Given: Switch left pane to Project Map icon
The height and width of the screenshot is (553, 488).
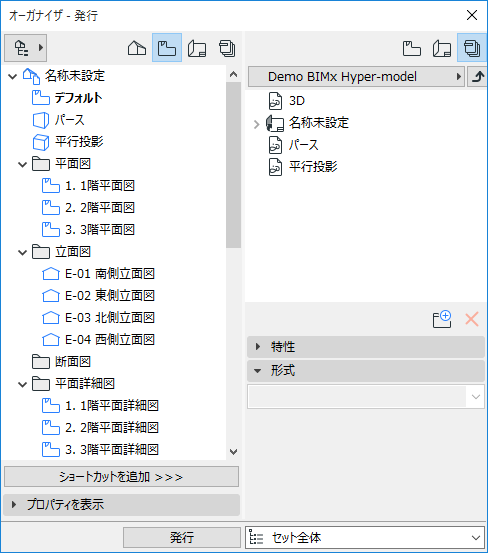Looking at the screenshot, I should tap(137, 48).
